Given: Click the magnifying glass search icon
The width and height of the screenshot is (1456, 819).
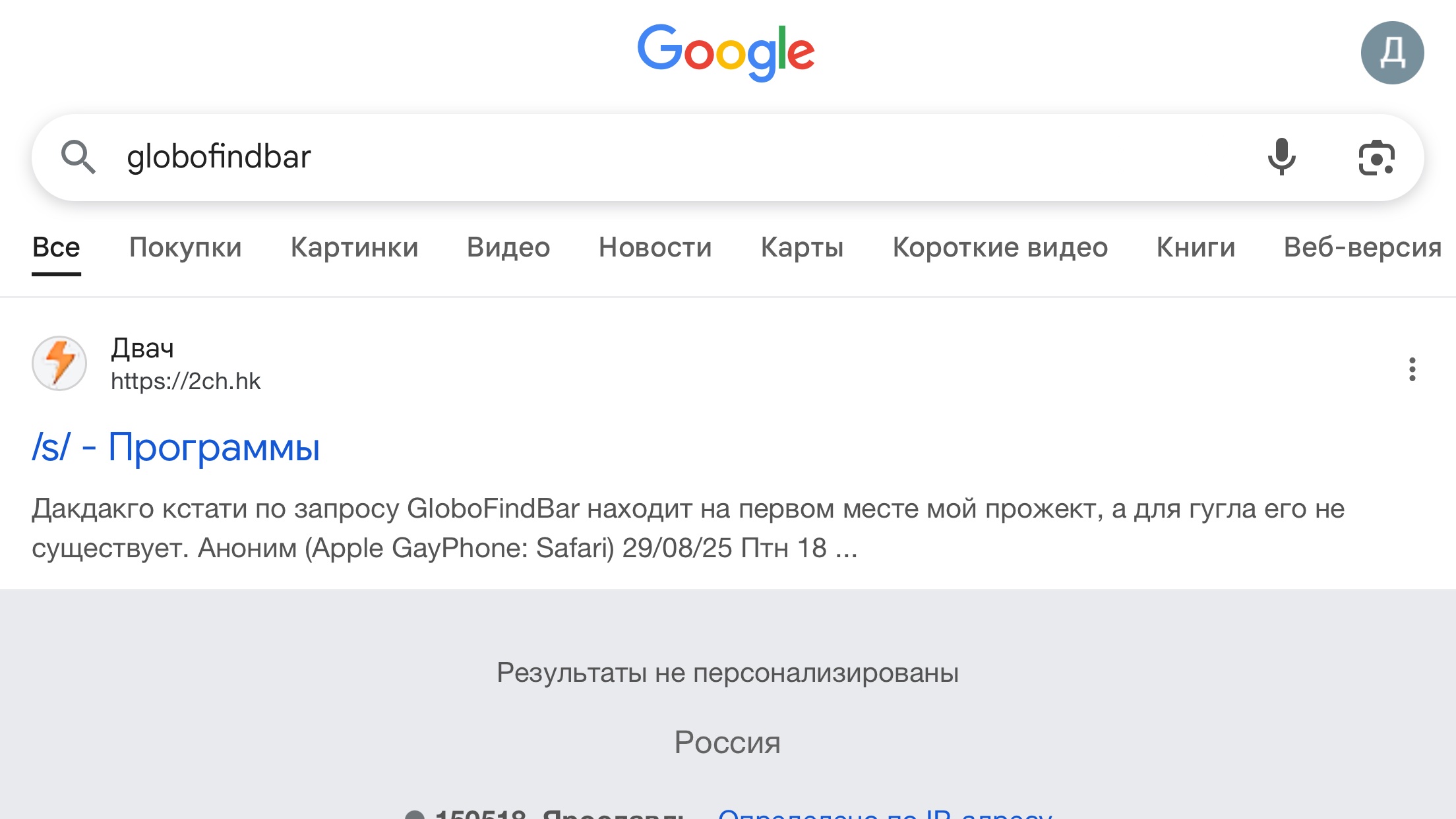Looking at the screenshot, I should tap(78, 157).
